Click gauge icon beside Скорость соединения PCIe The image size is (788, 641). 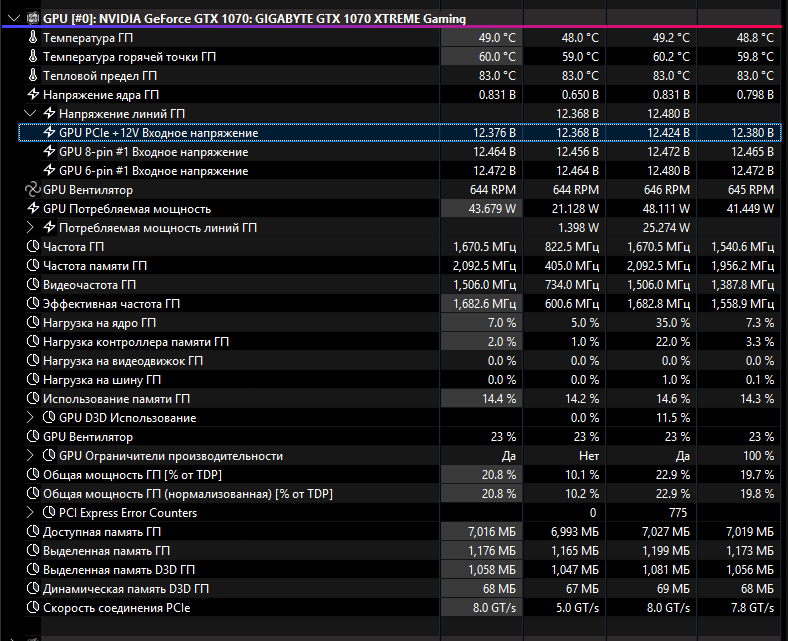33,607
